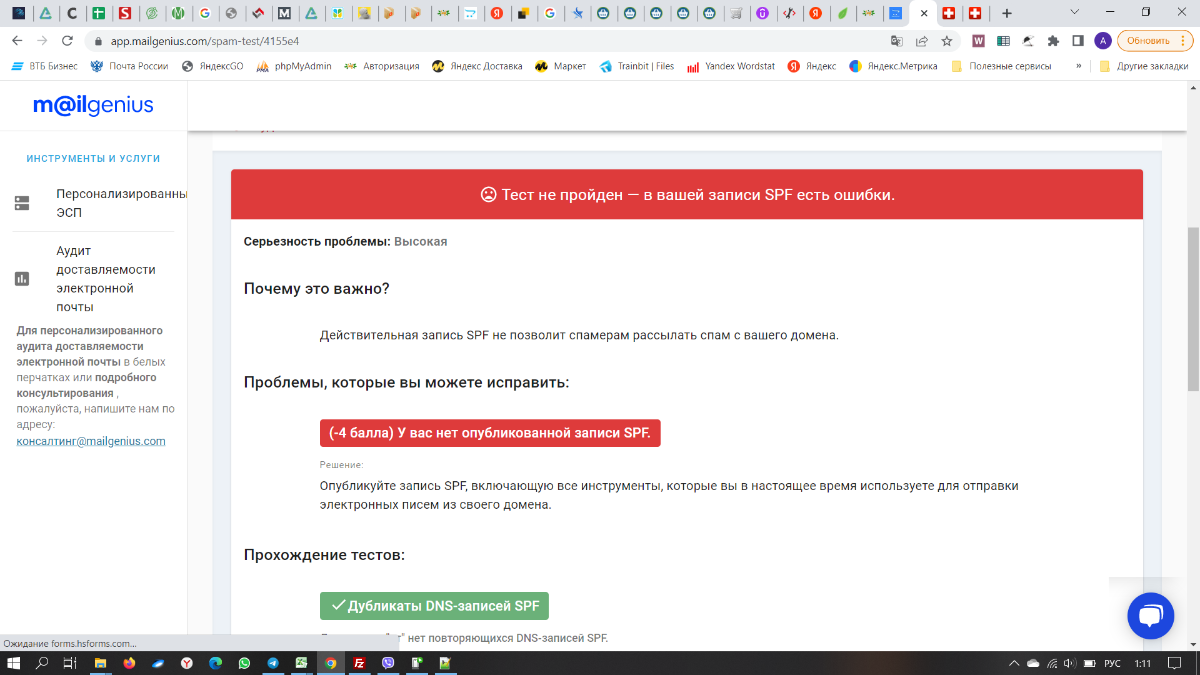Open hidden bookmarks via the chevron arrows
Image resolution: width=1200 pixels, height=675 pixels.
tap(1078, 67)
